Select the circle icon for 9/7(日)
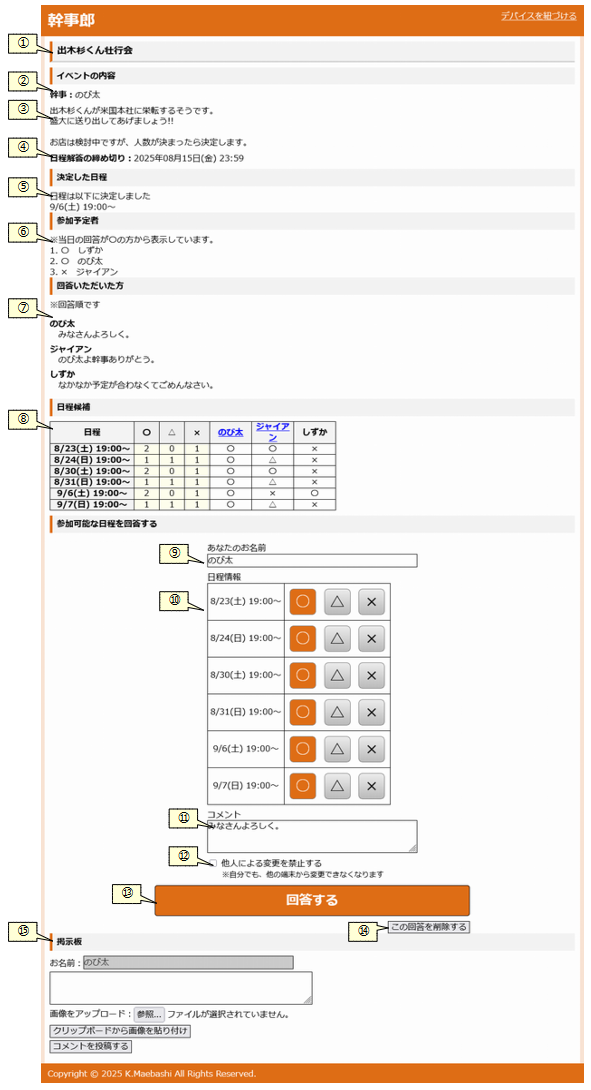 pos(302,786)
